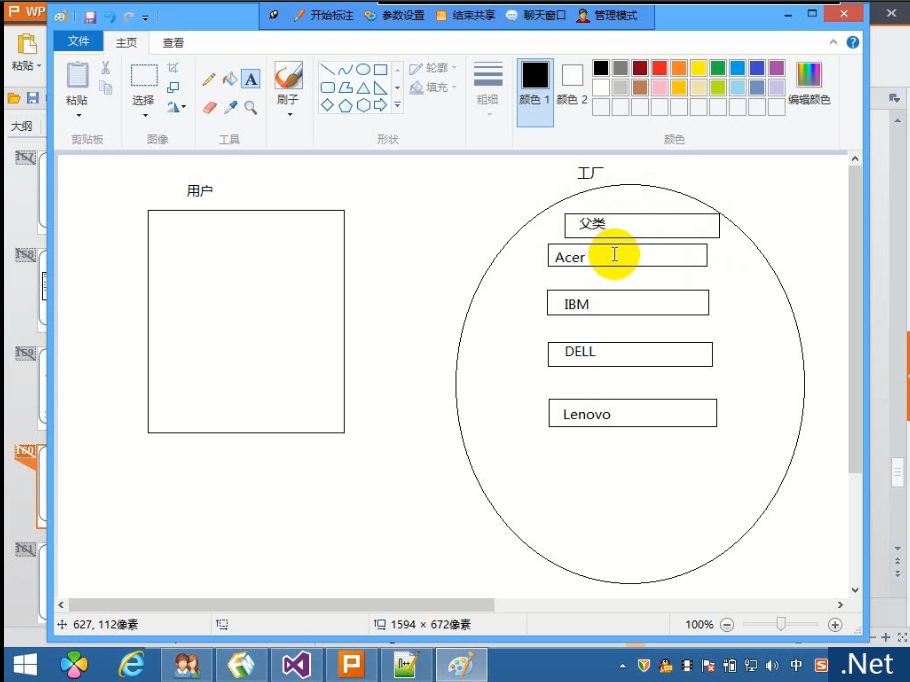The width and height of the screenshot is (910, 682).
Task: Pick the Fill with color bucket tool
Action: pos(230,79)
